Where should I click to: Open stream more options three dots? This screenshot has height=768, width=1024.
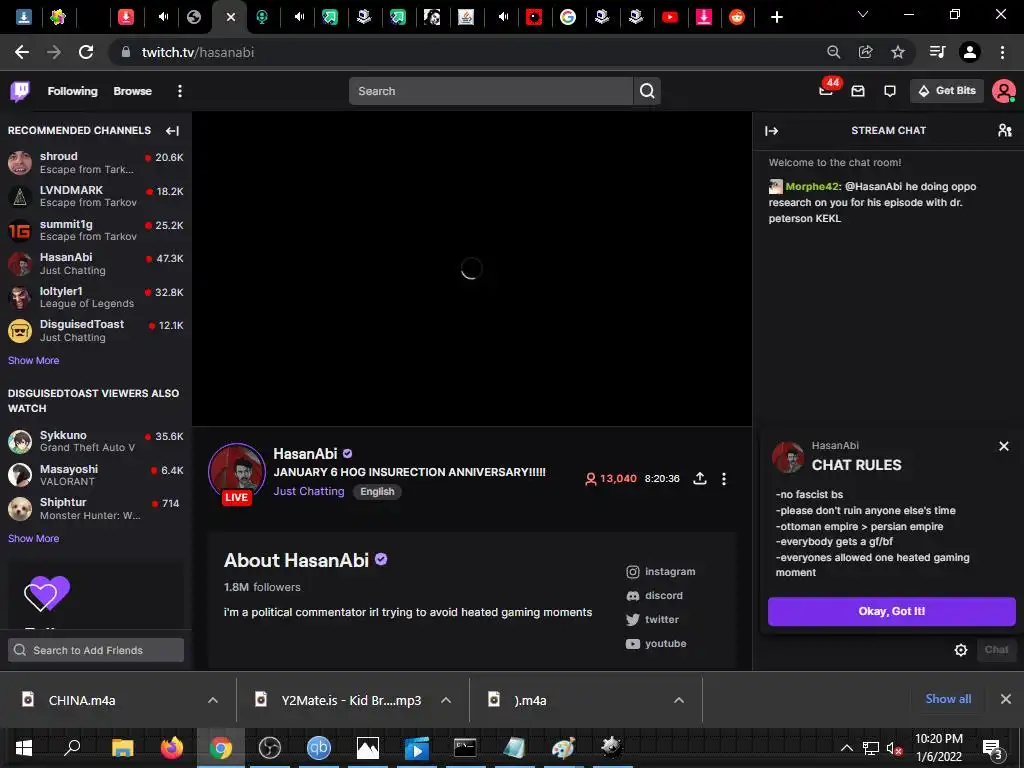(x=724, y=479)
